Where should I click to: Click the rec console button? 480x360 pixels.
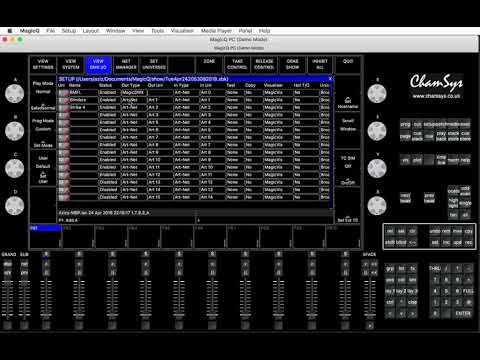coord(469,242)
